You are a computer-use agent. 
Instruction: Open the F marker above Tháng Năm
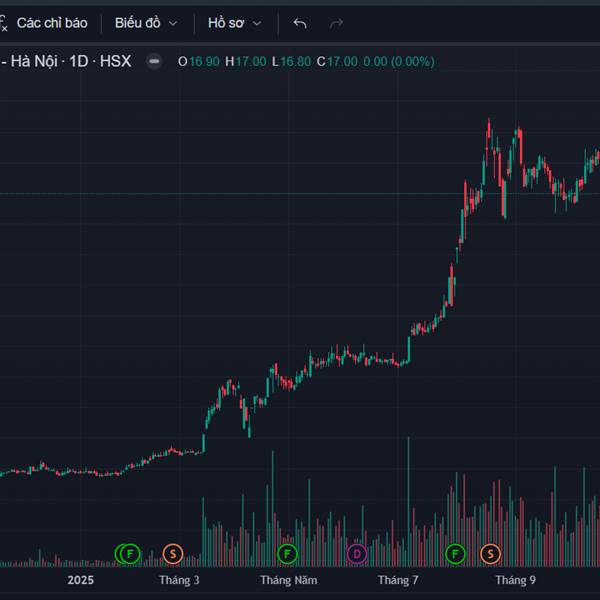[287, 553]
